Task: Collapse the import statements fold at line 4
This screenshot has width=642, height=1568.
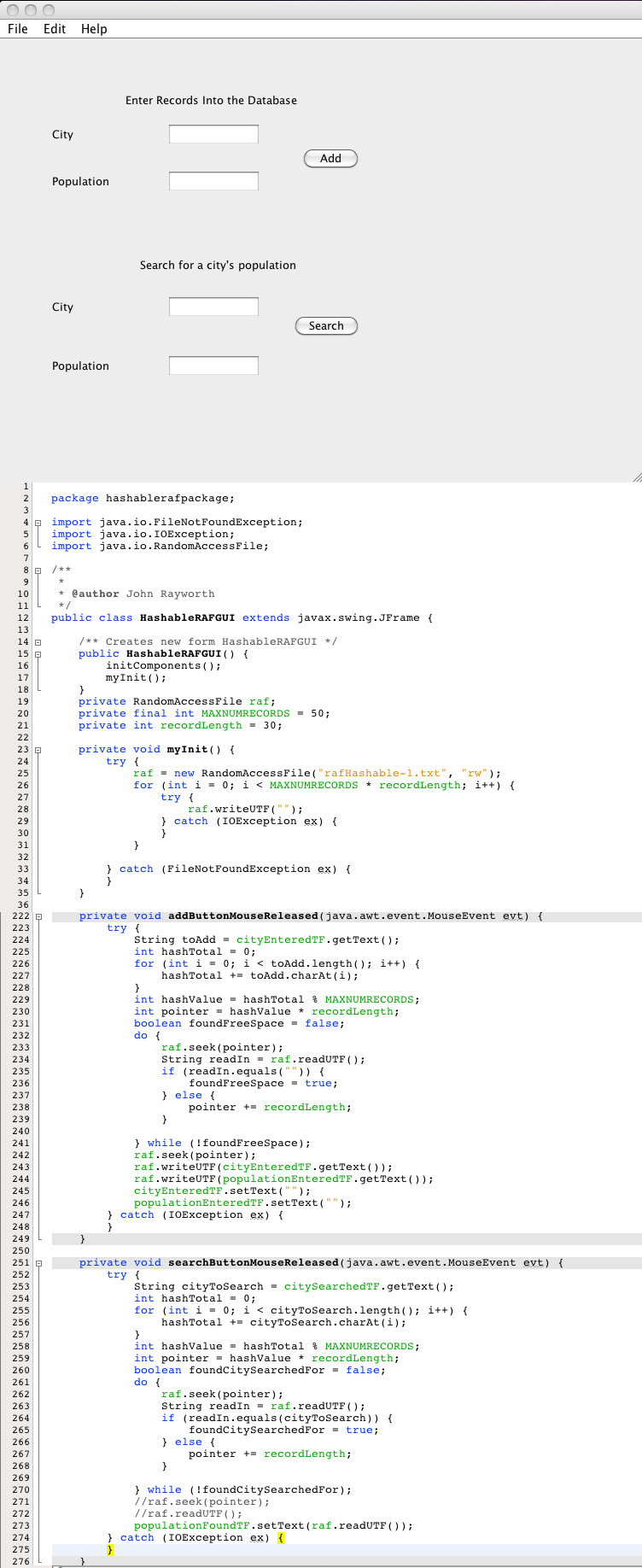Action: coord(38,523)
